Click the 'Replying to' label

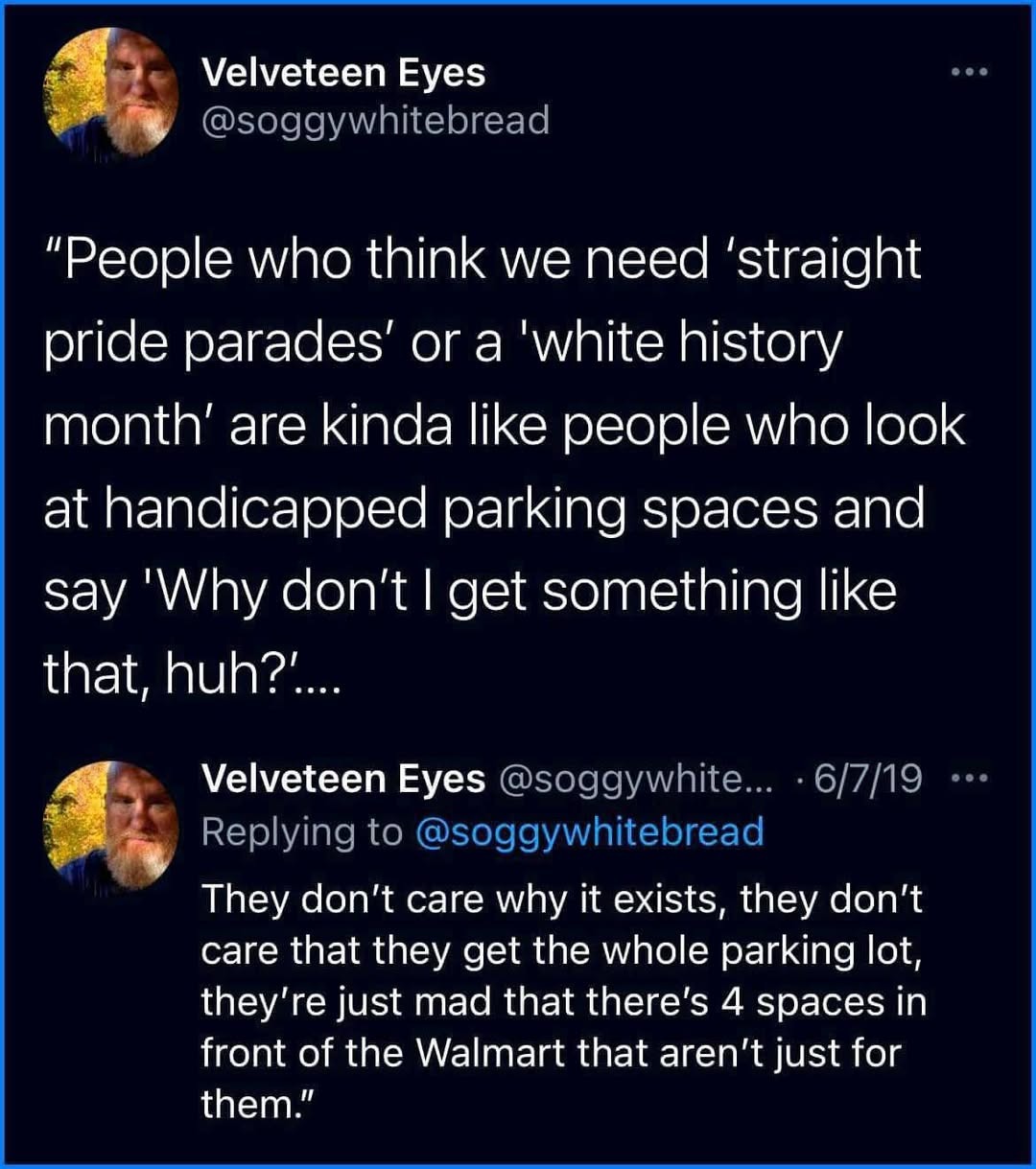click(302, 830)
